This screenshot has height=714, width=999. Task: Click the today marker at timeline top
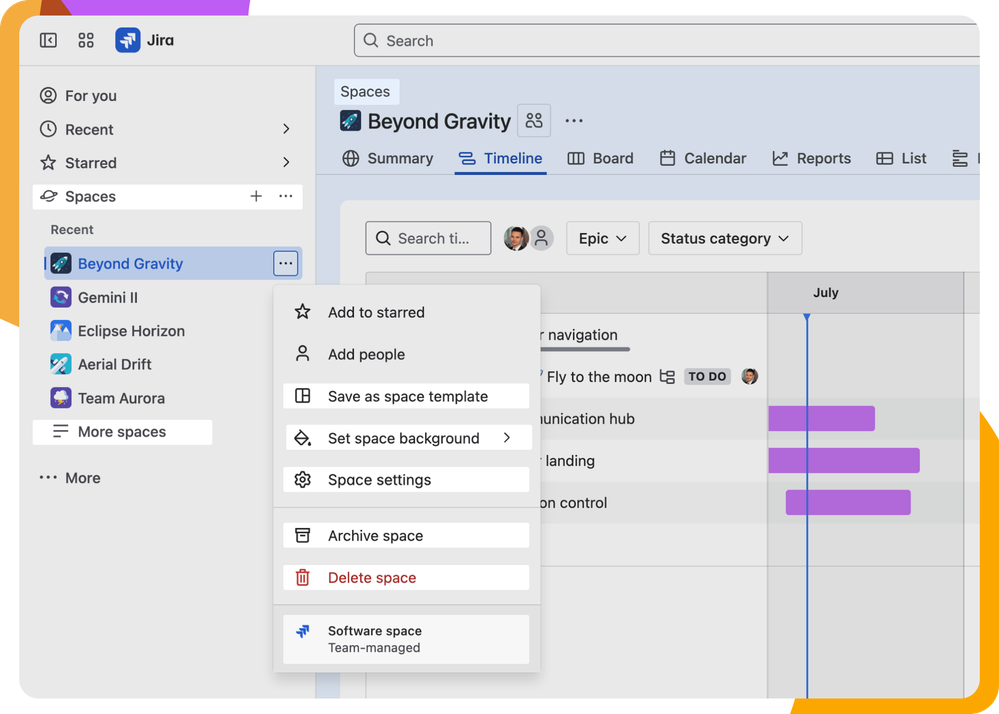coord(807,317)
